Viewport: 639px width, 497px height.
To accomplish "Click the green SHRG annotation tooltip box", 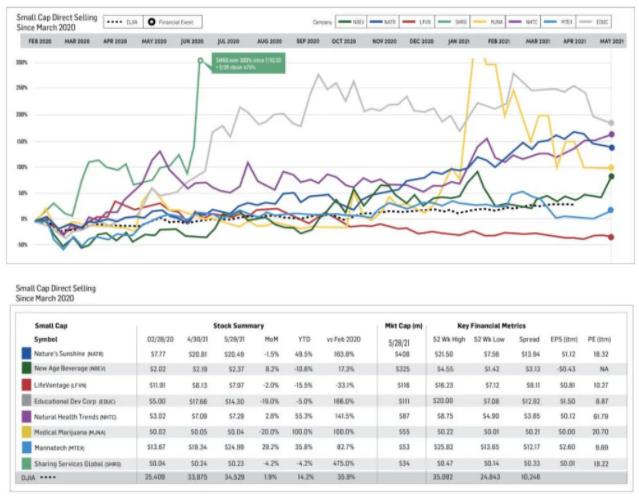I will (248, 63).
